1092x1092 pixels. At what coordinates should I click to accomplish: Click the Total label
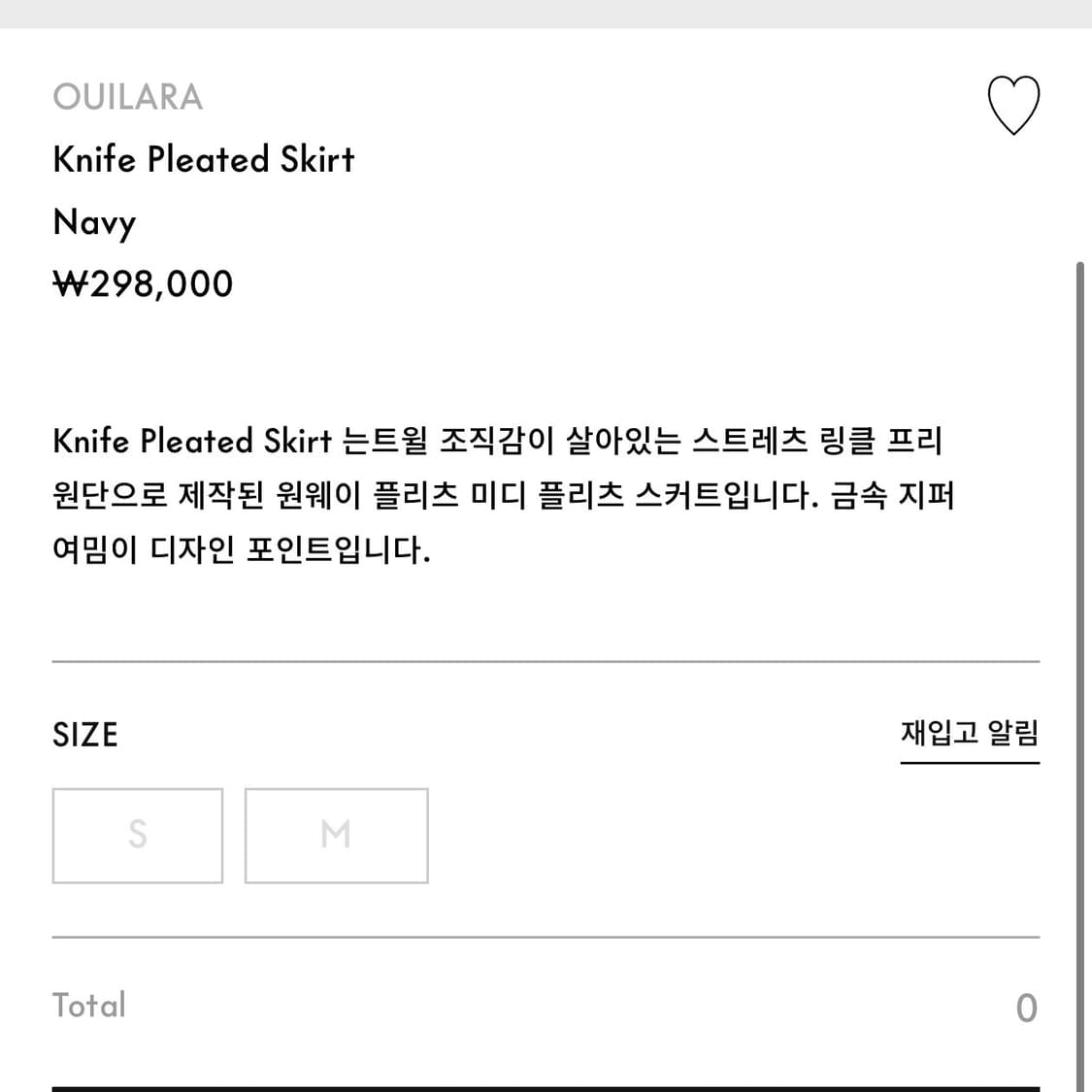pos(89,1006)
